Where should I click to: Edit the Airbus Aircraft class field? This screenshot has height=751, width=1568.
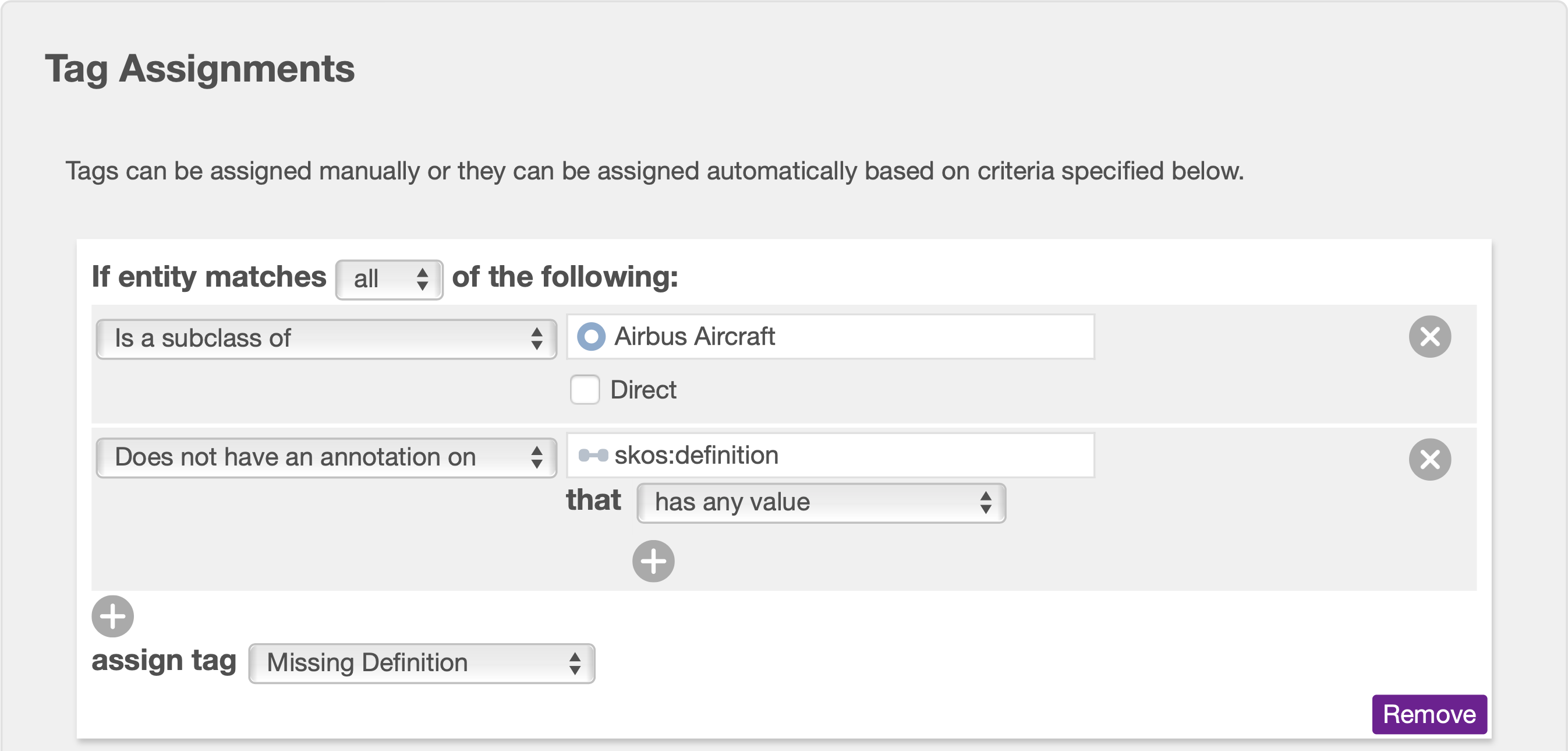coord(830,337)
